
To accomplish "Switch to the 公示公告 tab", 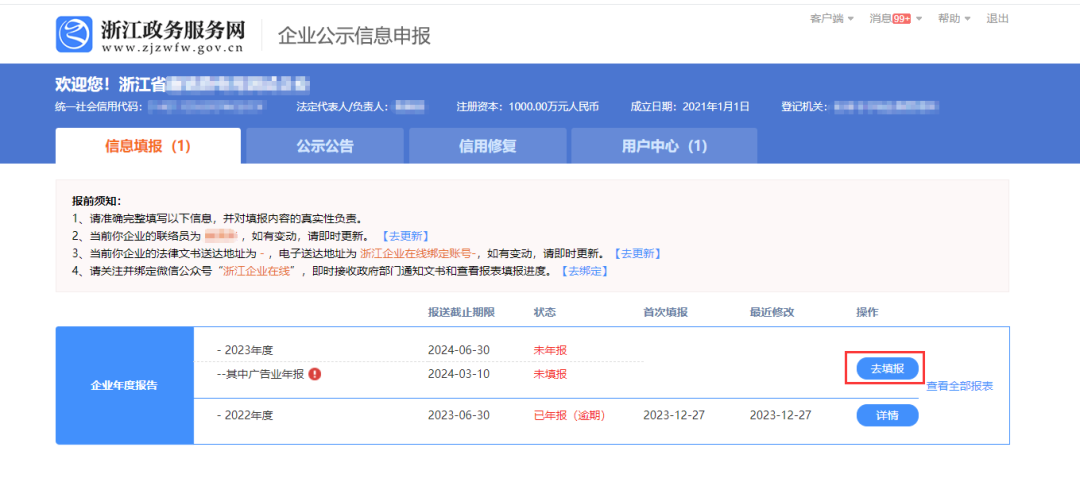I will pyautogui.click(x=325, y=146).
